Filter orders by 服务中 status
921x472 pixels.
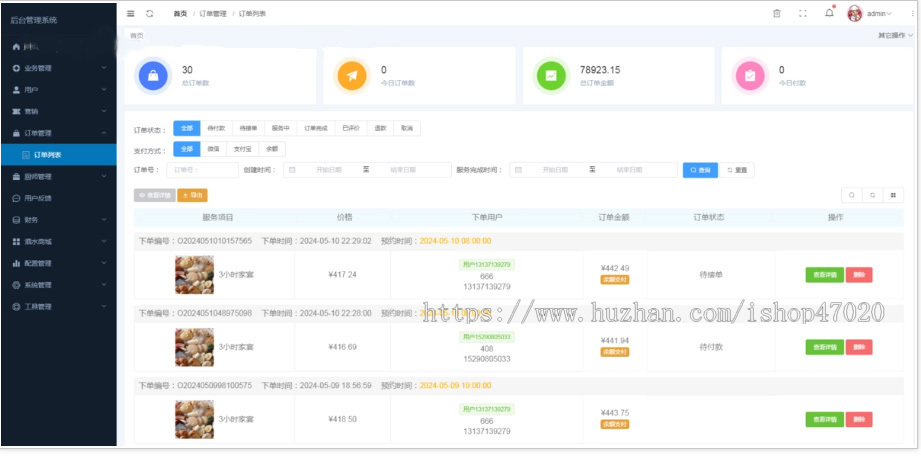pyautogui.click(x=281, y=129)
